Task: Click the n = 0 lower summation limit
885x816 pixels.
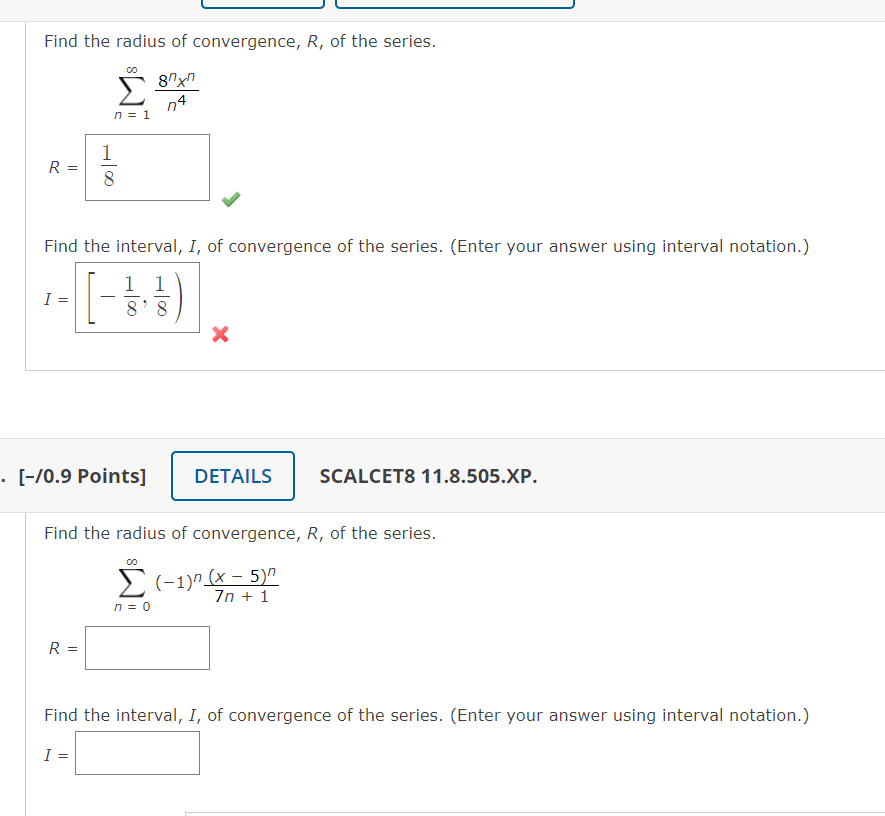Action: pos(131,605)
